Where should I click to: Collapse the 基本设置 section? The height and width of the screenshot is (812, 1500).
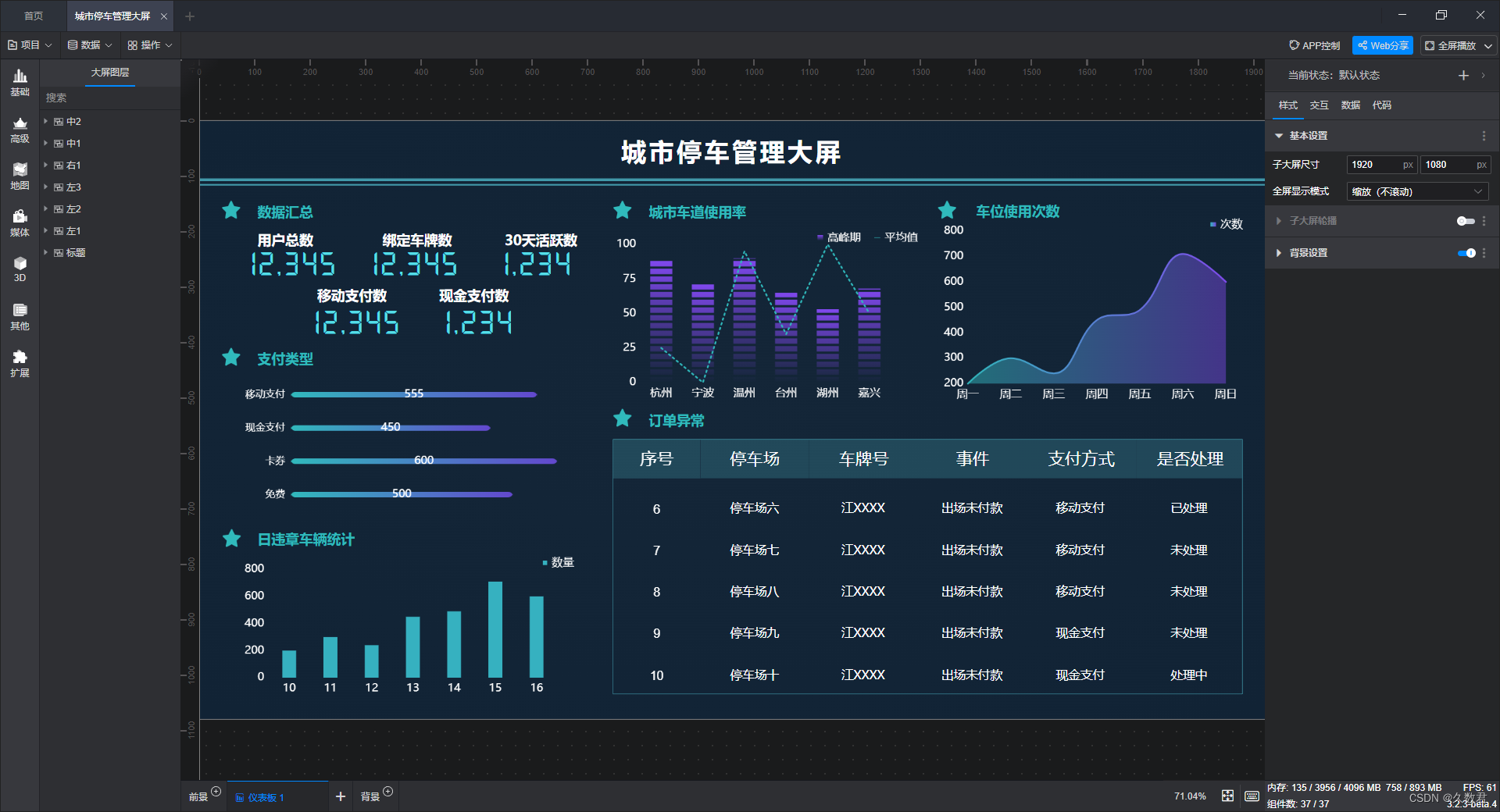1279,136
